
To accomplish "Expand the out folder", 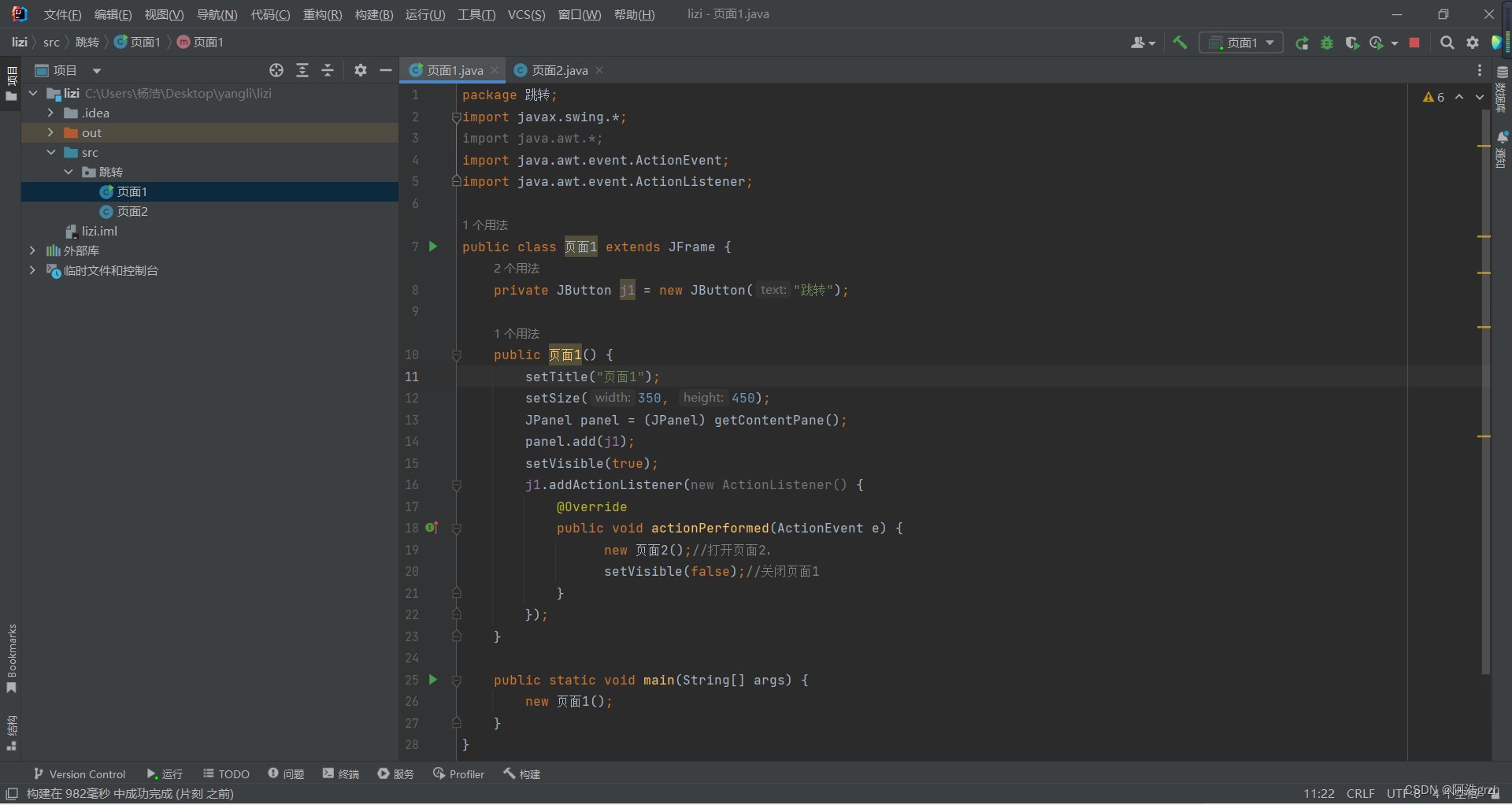I will (50, 132).
